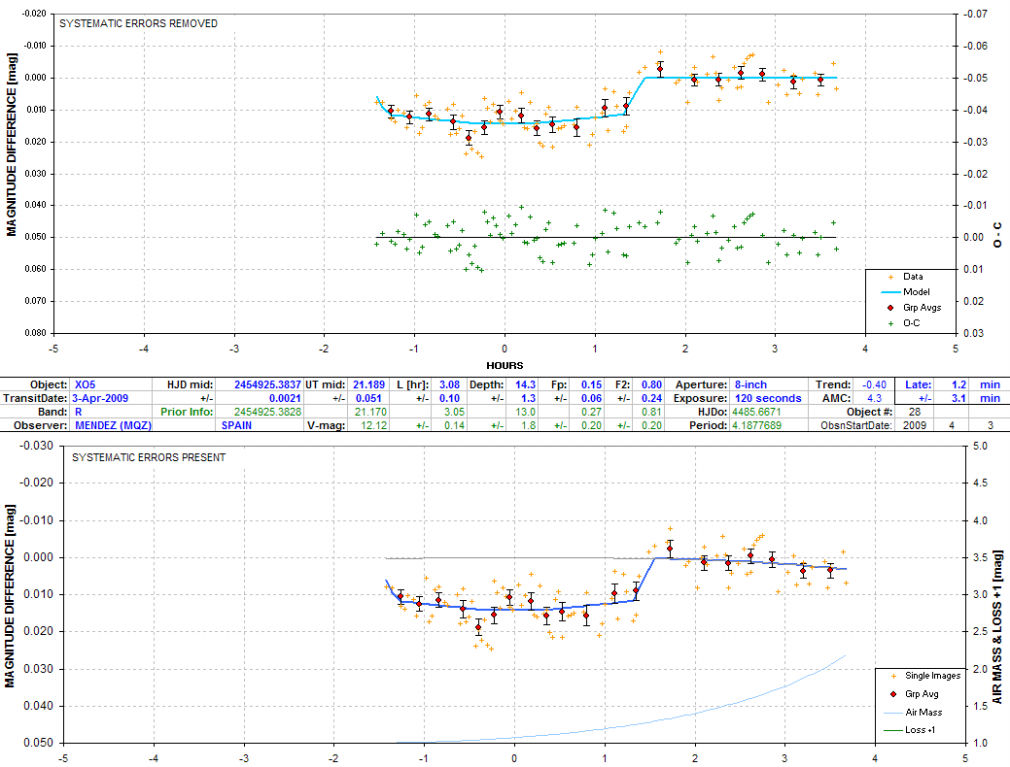Click the exposure value '120 seconds'

tap(768, 398)
